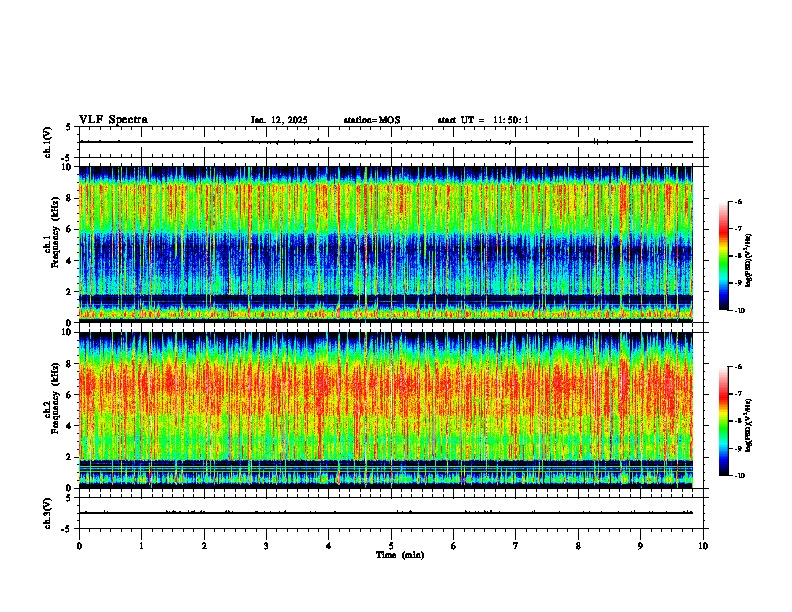This screenshot has height=612, width=792.
Task: Click the time axis tick label "7"
Action: pos(516,546)
